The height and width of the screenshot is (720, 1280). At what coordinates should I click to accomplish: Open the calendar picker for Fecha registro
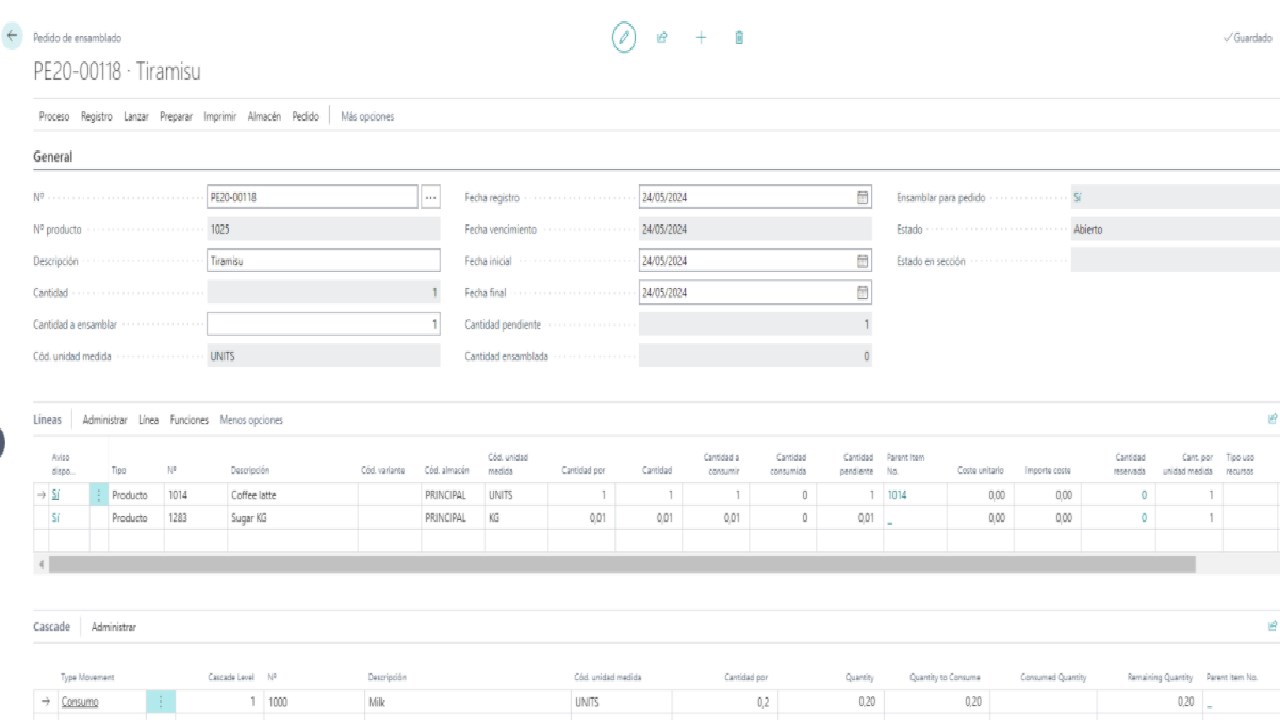tap(863, 197)
